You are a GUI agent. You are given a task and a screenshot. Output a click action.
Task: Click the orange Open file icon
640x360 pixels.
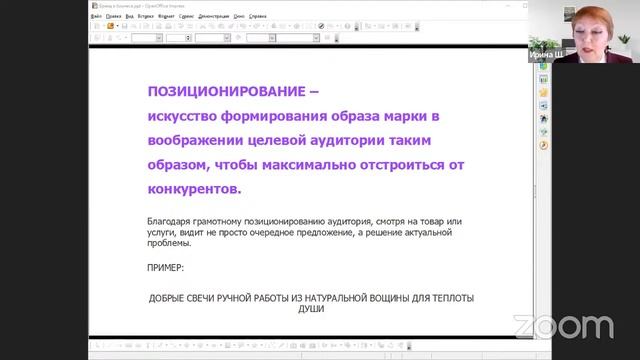(110, 26)
